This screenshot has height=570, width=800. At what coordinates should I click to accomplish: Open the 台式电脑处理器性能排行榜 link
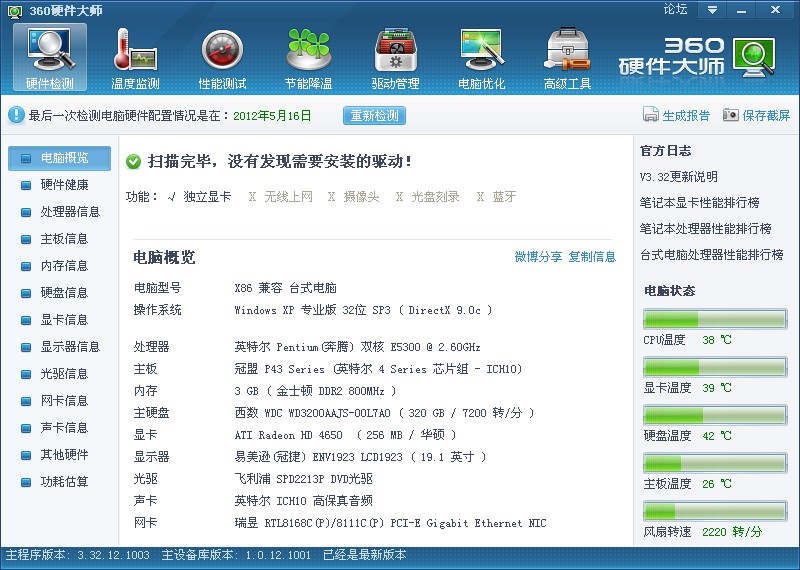point(712,255)
